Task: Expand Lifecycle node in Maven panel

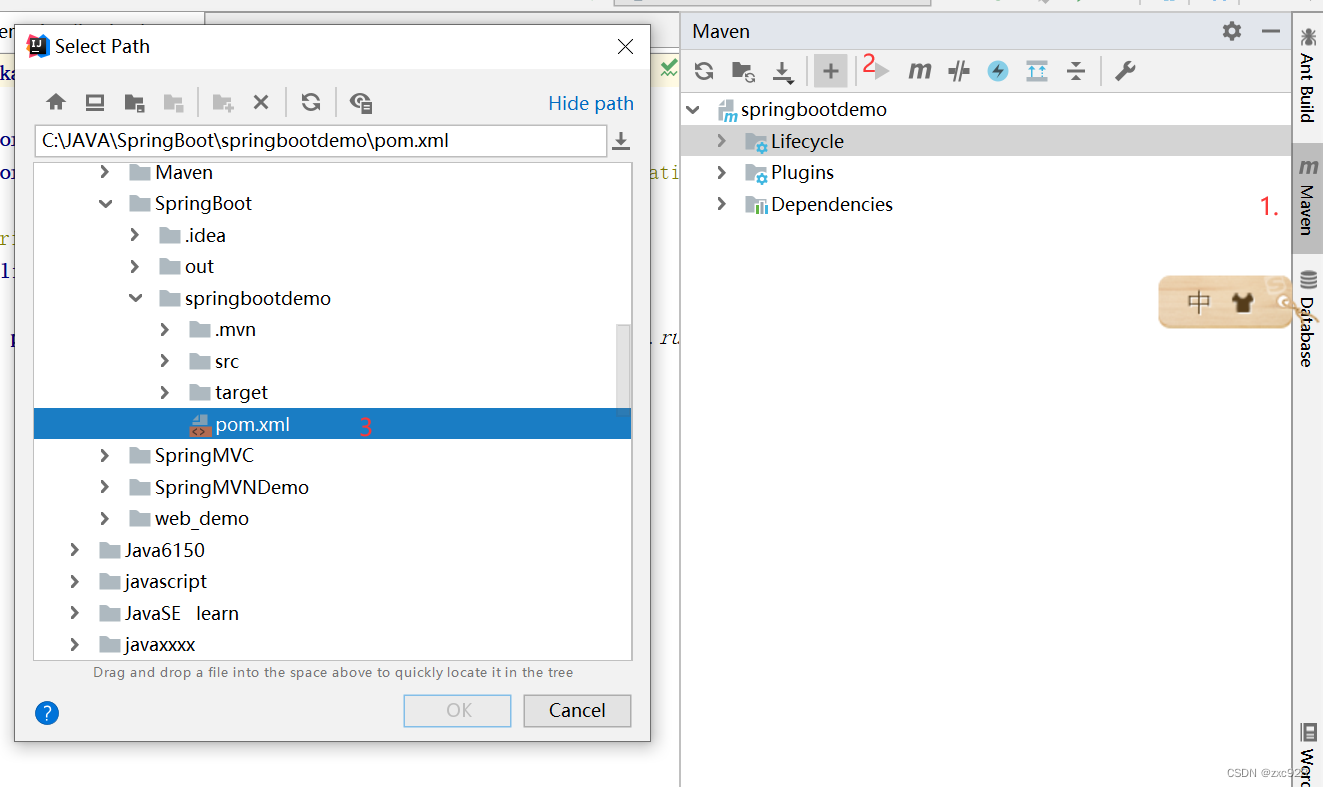Action: click(722, 141)
